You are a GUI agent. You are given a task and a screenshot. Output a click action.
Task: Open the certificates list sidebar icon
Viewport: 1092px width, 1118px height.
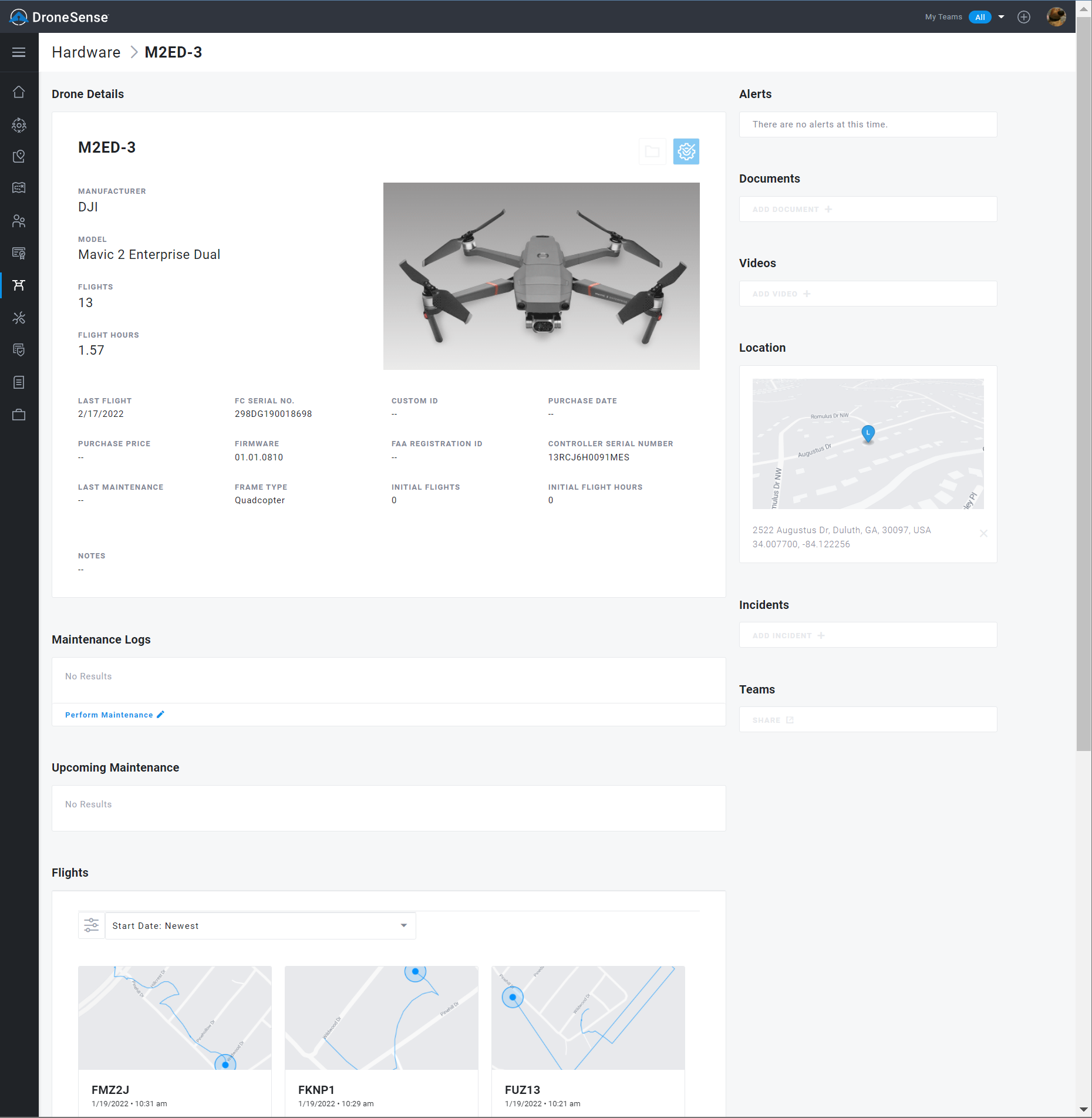click(19, 253)
